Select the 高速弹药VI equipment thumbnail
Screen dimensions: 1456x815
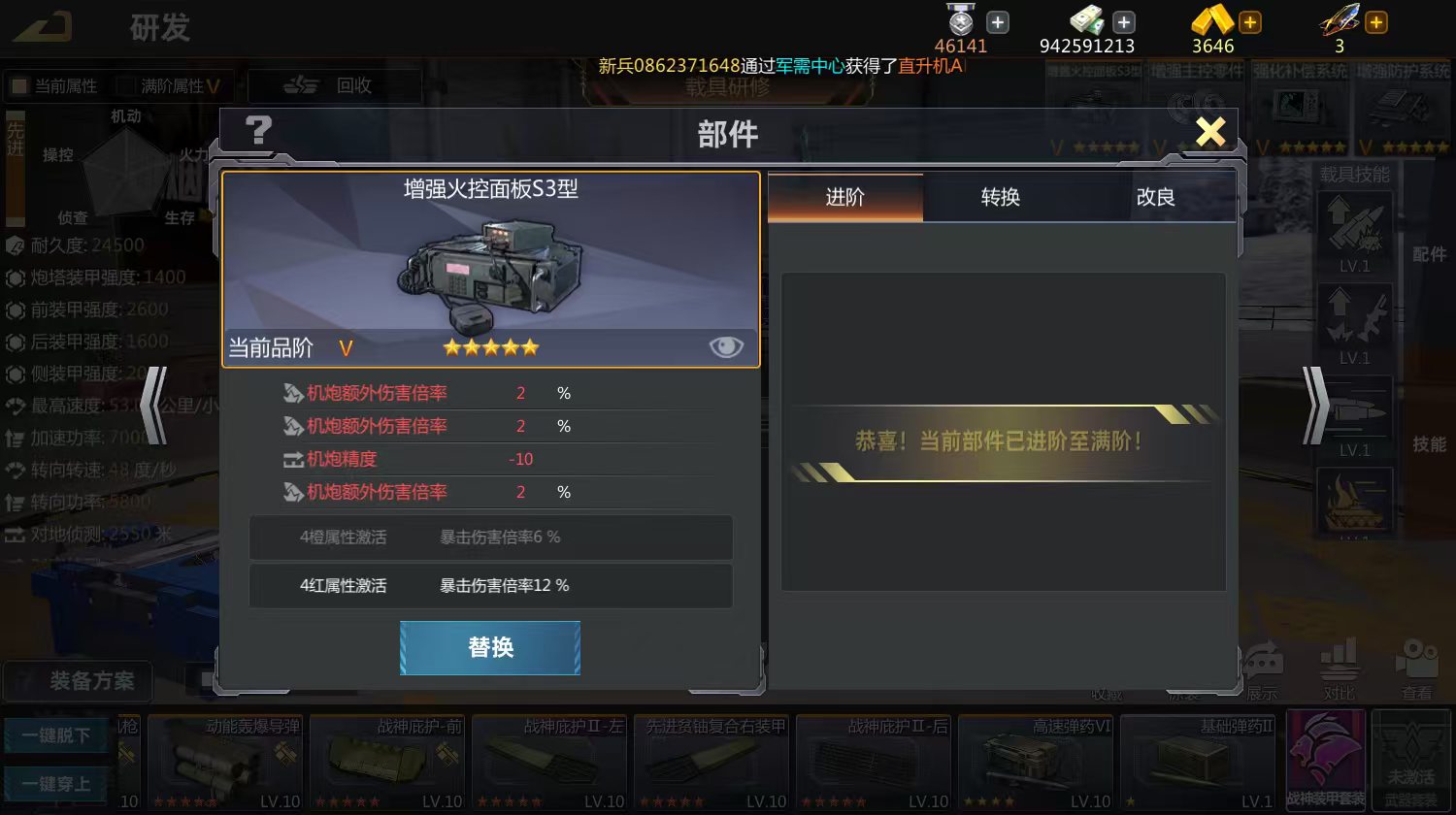pyautogui.click(x=1037, y=764)
